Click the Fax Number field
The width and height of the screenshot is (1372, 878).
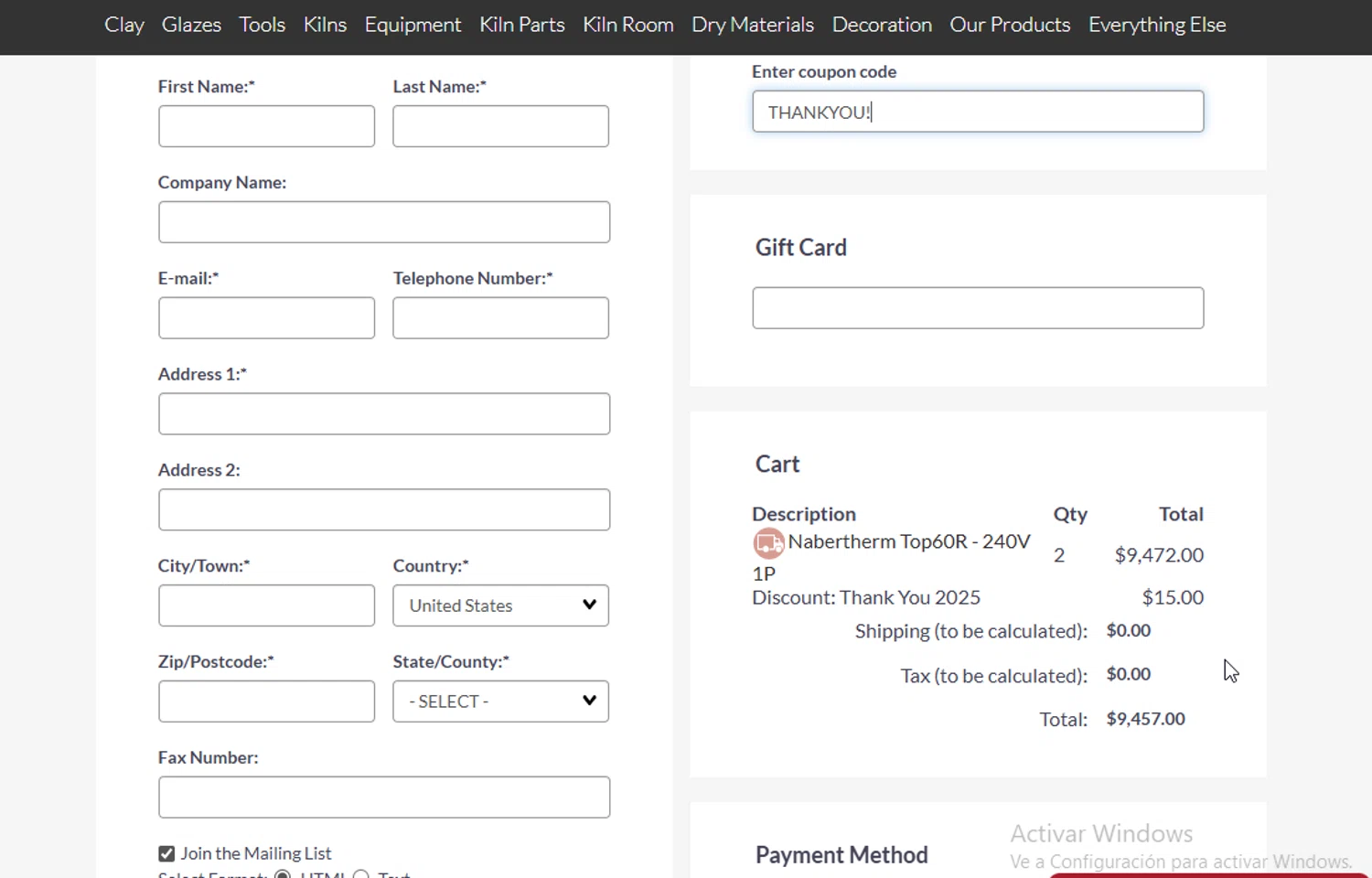pyautogui.click(x=384, y=798)
